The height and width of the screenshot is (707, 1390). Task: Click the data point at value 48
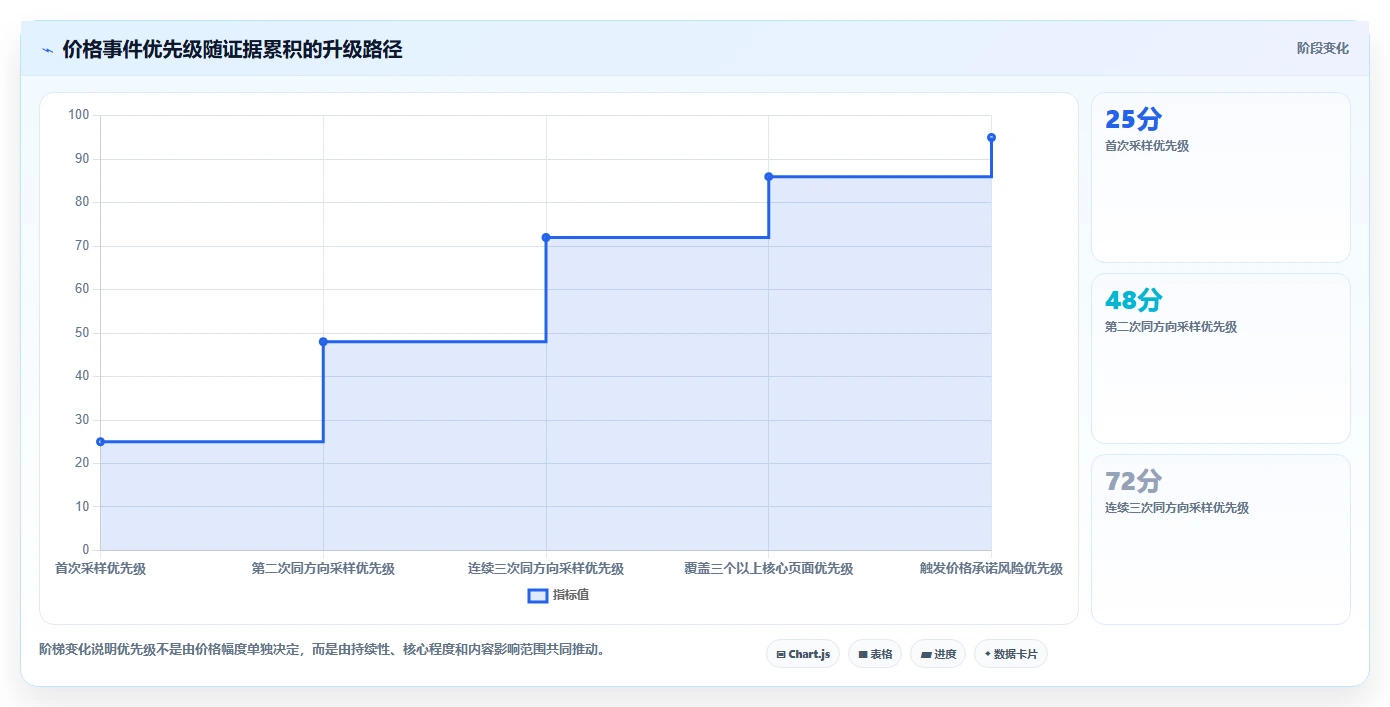click(323, 342)
